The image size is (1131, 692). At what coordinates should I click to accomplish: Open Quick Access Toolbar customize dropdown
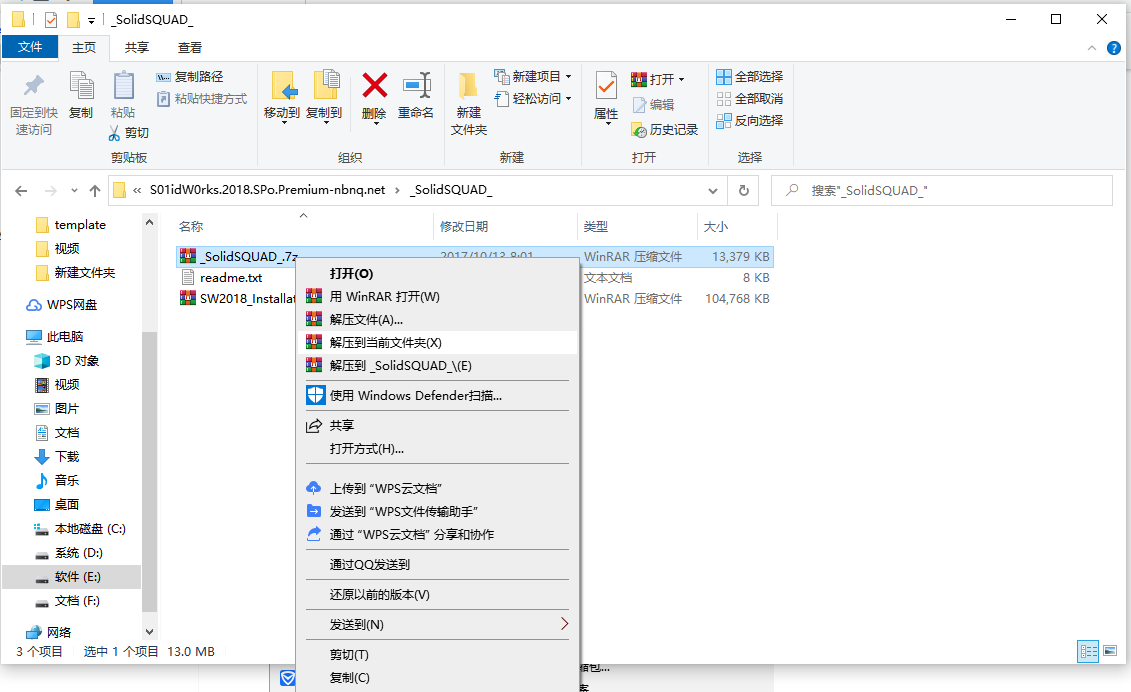(x=92, y=20)
